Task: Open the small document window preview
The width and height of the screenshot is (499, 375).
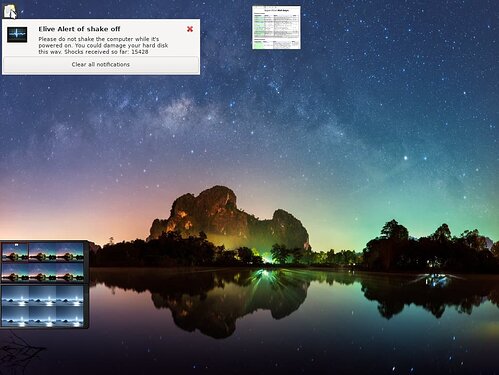Action: point(276,27)
